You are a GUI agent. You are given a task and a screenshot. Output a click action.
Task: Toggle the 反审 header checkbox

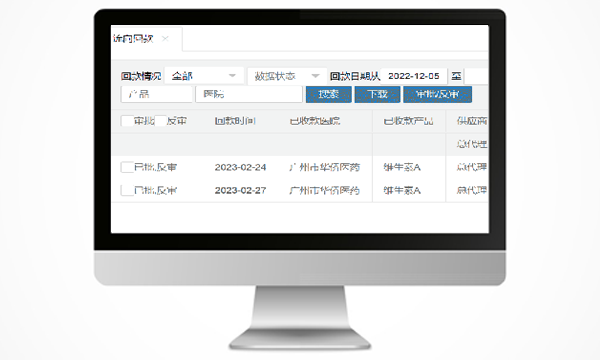pos(160,121)
